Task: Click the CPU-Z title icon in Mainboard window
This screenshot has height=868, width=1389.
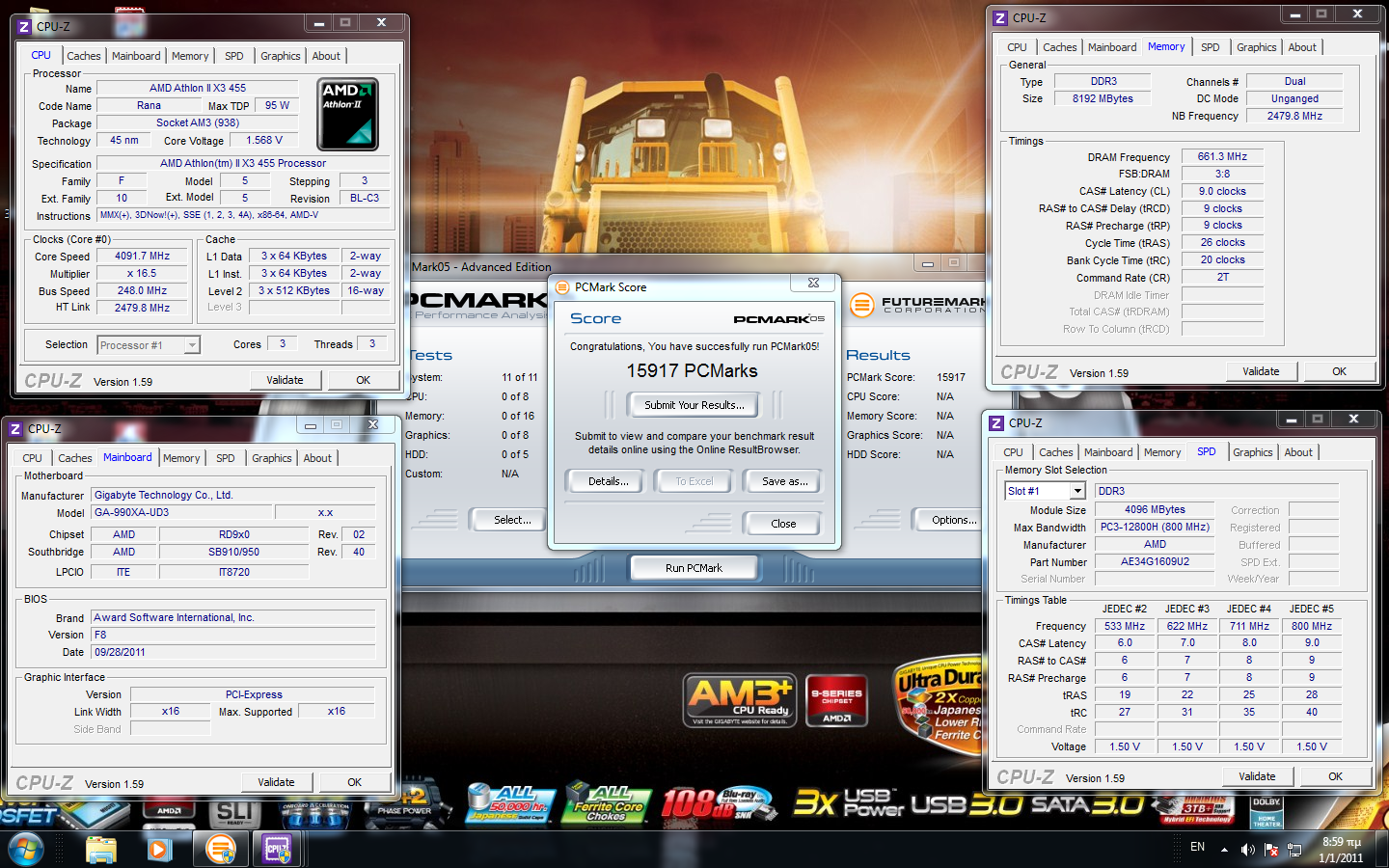Action: [15, 429]
